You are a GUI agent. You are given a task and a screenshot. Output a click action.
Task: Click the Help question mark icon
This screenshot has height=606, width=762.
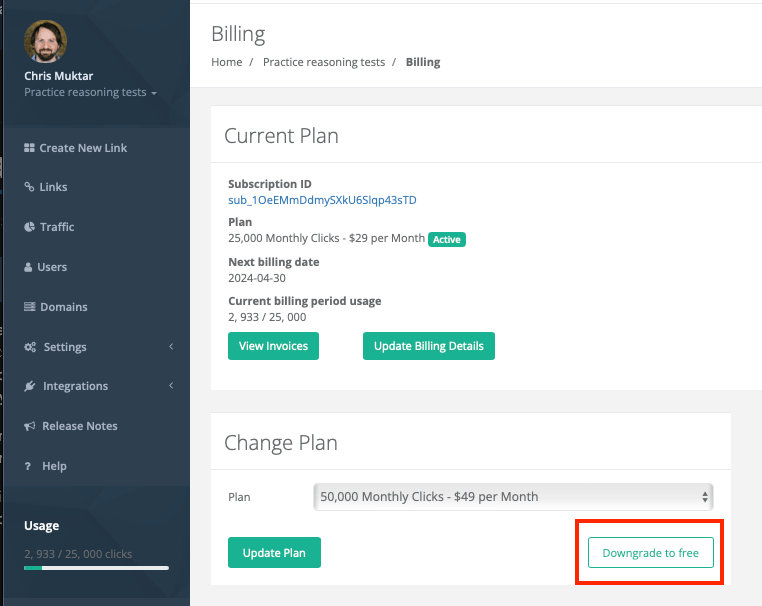(29, 466)
